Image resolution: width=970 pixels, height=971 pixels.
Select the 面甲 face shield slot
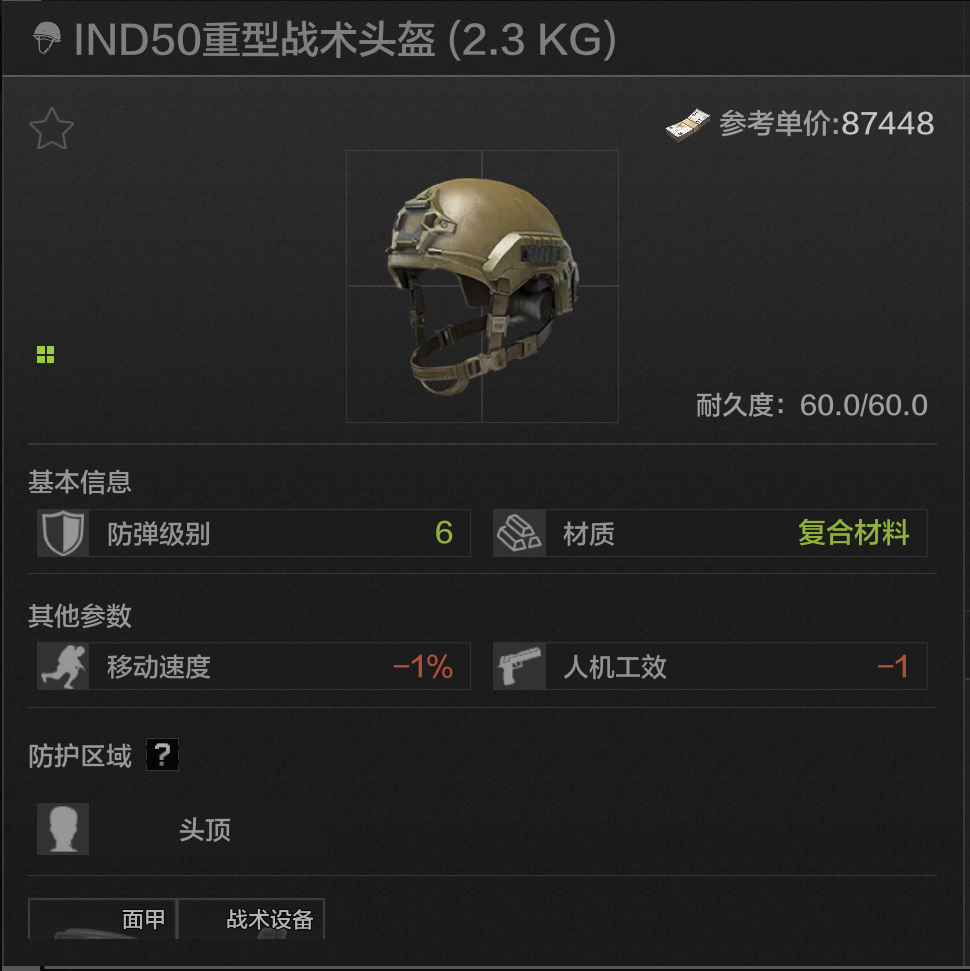tap(103, 919)
